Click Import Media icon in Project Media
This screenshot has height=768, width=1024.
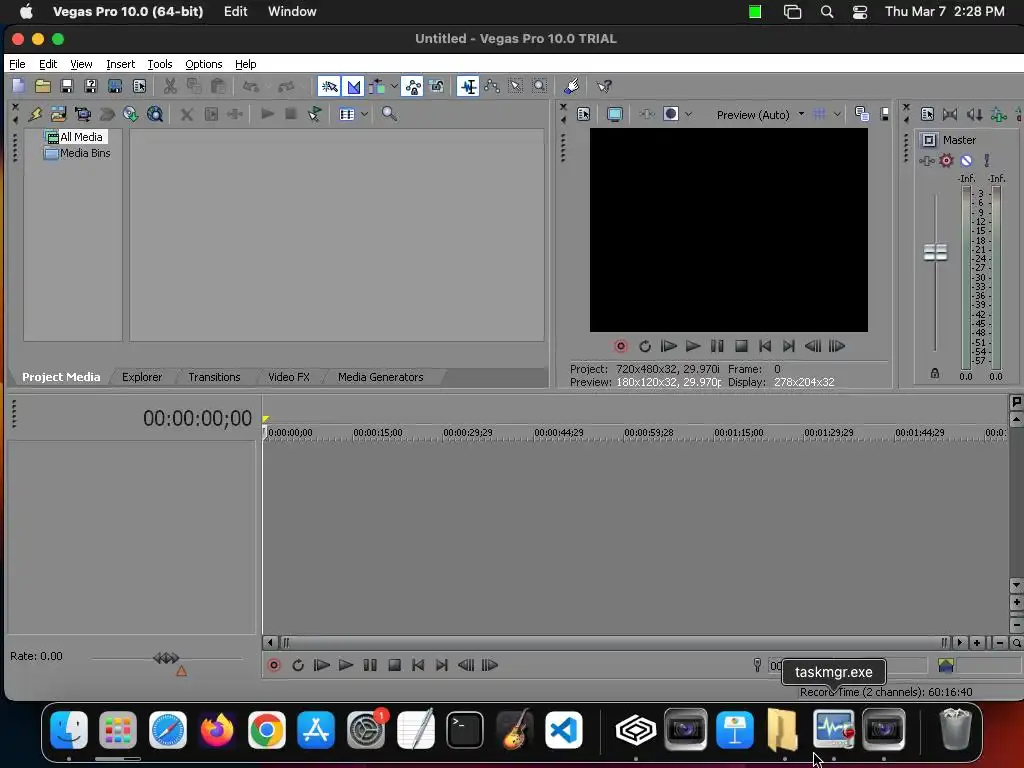pyautogui.click(x=59, y=114)
